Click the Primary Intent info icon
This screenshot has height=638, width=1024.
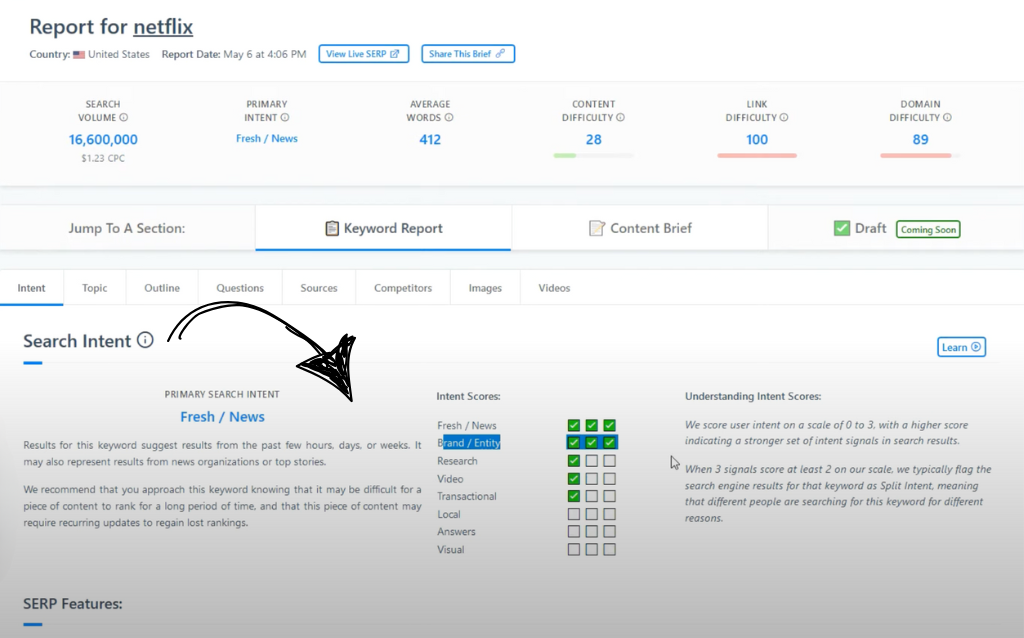coord(285,118)
